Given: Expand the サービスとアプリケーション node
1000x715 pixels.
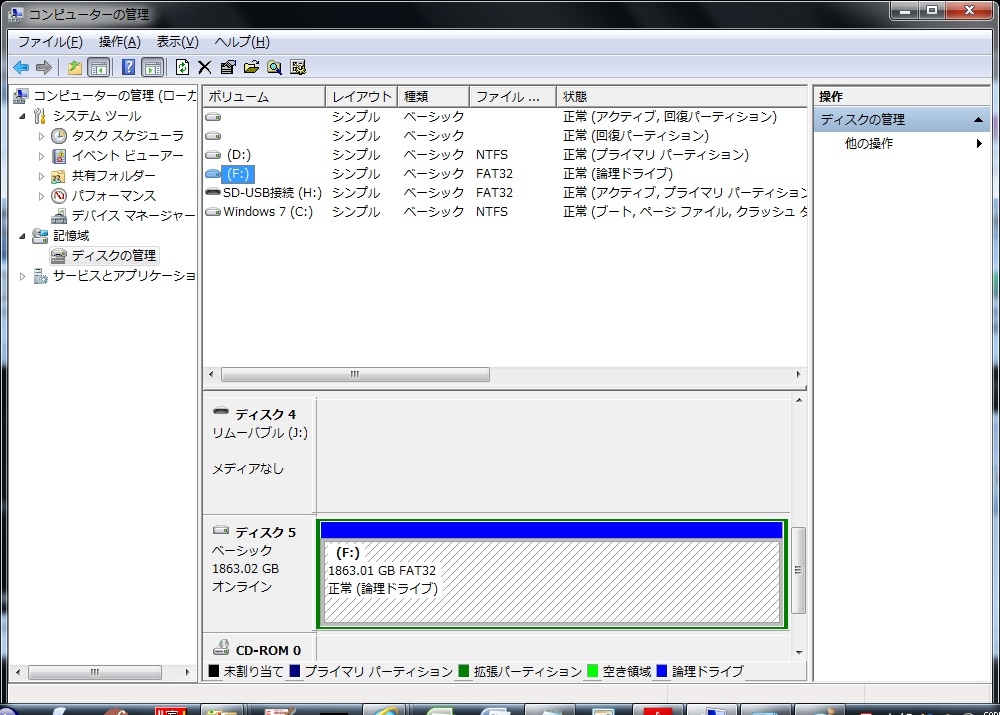Looking at the screenshot, I should click(x=23, y=276).
